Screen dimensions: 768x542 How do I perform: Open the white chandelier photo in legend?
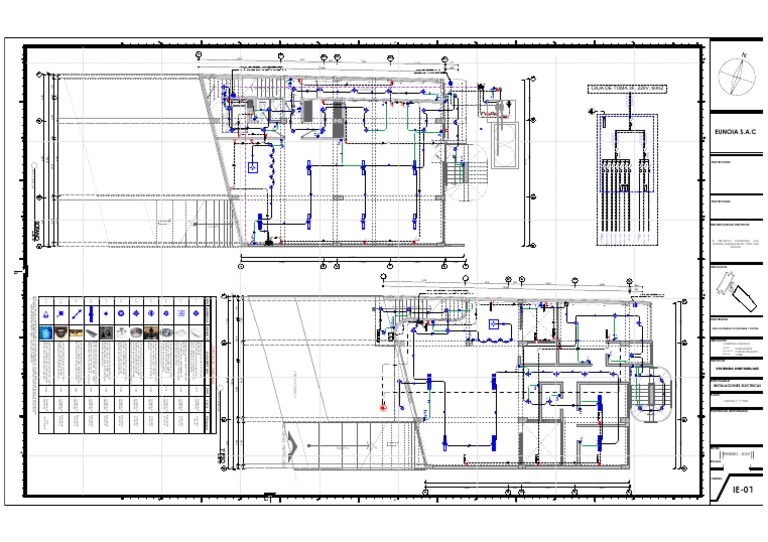pos(121,333)
